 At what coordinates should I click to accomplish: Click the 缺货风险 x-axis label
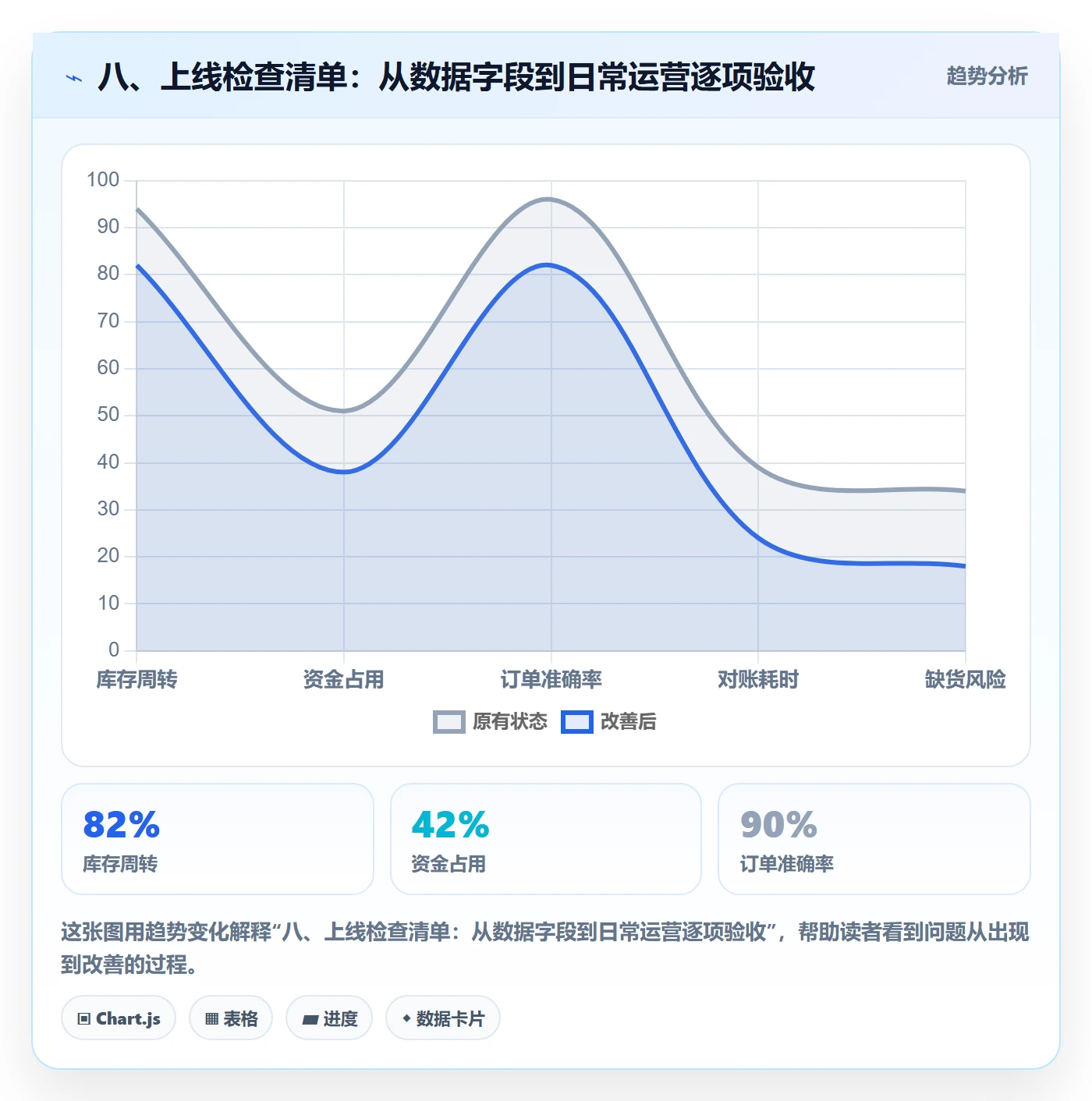point(966,679)
